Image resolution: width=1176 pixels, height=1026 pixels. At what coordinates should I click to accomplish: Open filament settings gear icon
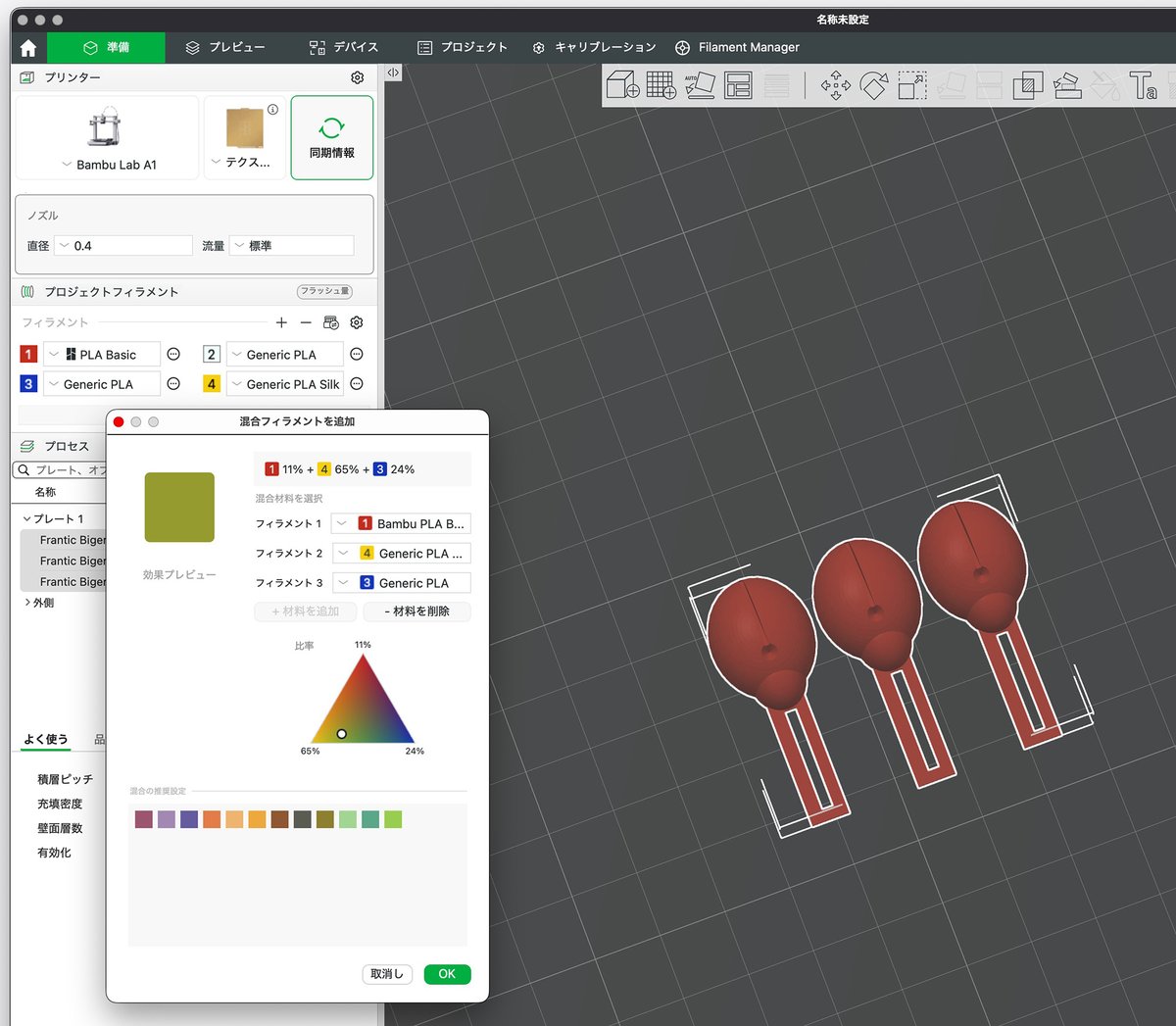(x=357, y=322)
